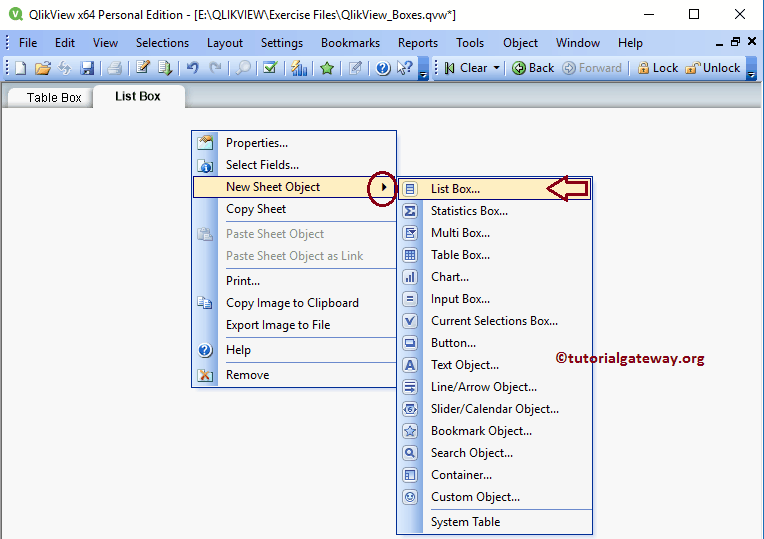Open a file using the folder icon
This screenshot has width=764, height=539.
42,68
